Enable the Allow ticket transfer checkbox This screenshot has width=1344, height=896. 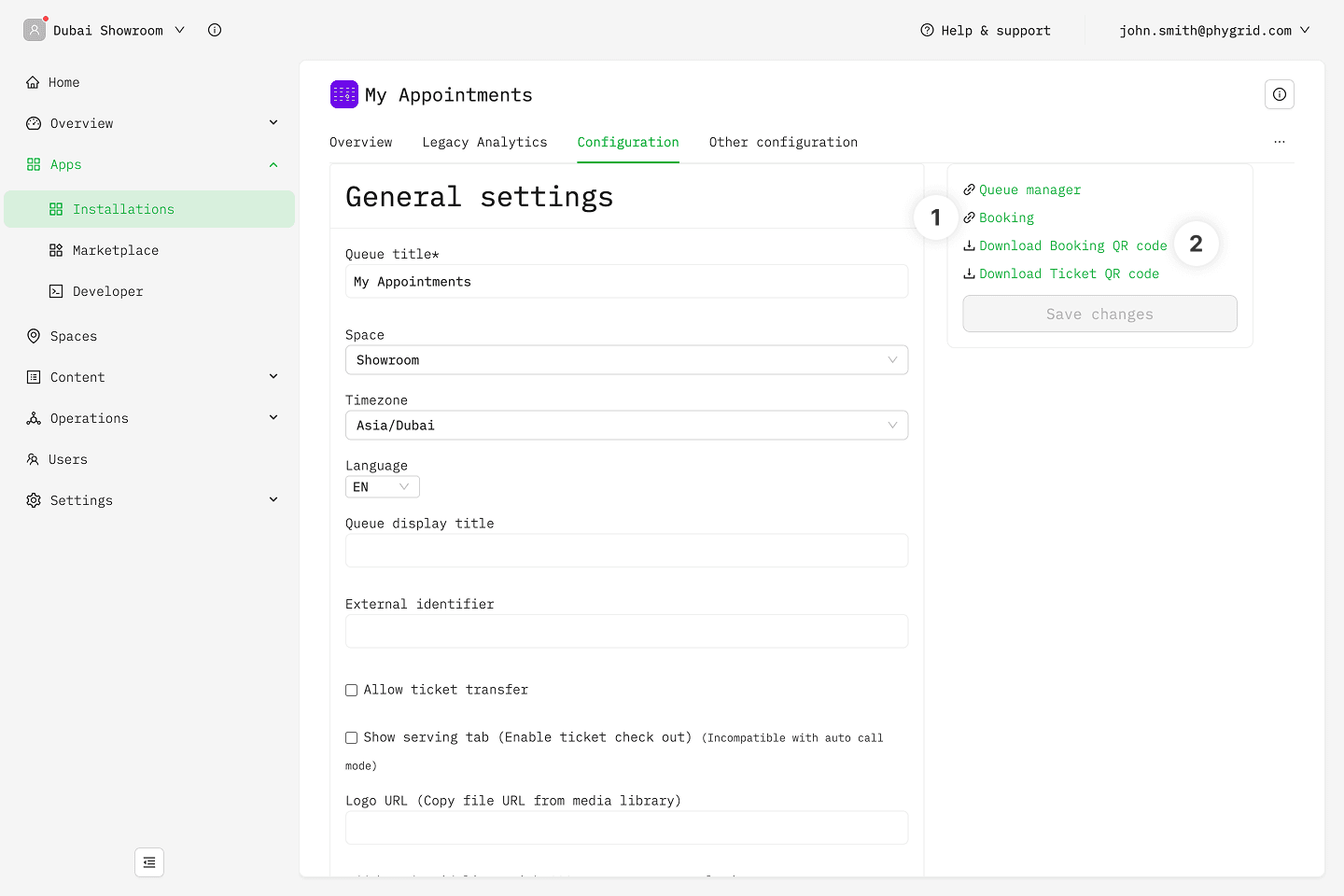point(352,691)
